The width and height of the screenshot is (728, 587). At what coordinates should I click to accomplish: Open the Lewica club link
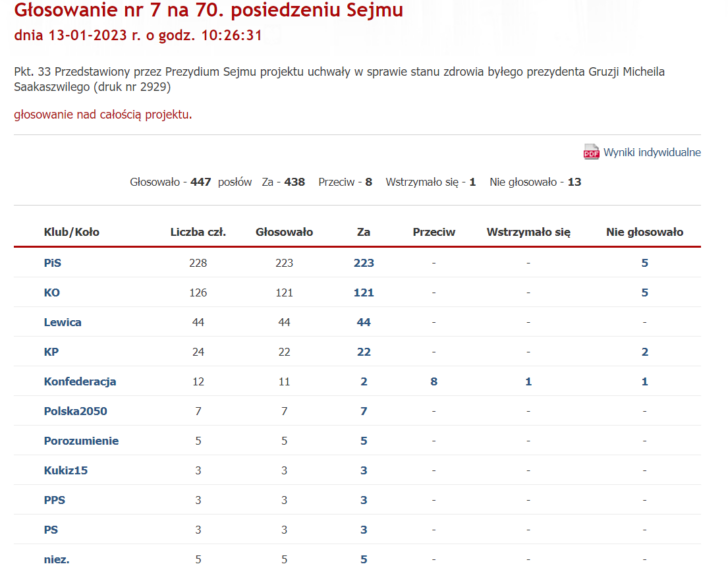pyautogui.click(x=63, y=322)
